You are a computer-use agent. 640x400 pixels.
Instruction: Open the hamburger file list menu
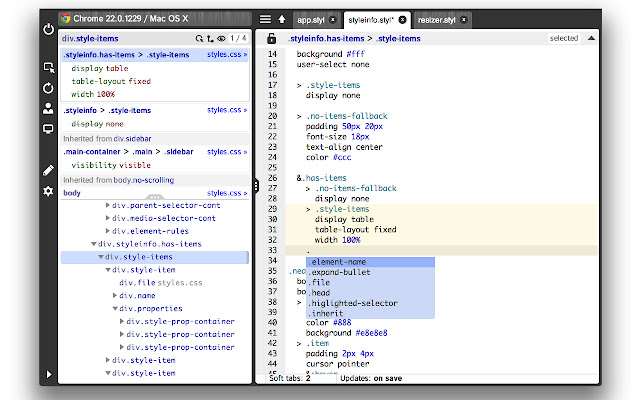pos(265,19)
